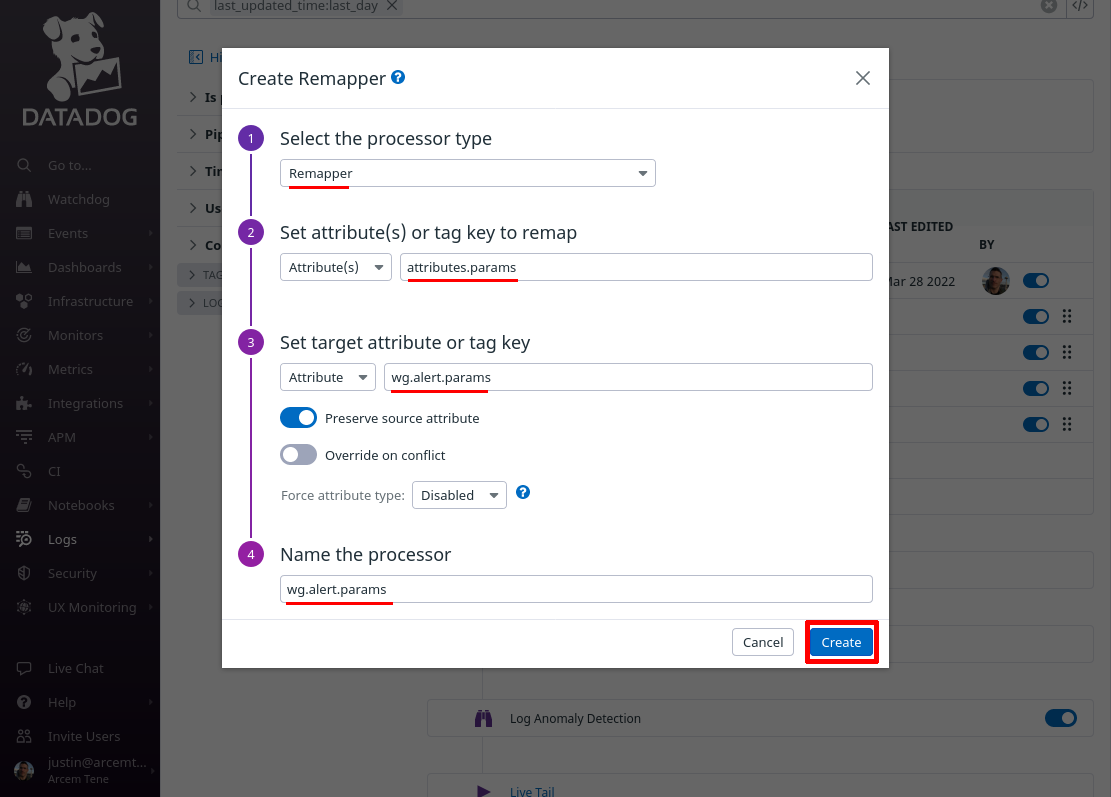Image resolution: width=1111 pixels, height=797 pixels.
Task: Click the Create button
Action: point(841,643)
